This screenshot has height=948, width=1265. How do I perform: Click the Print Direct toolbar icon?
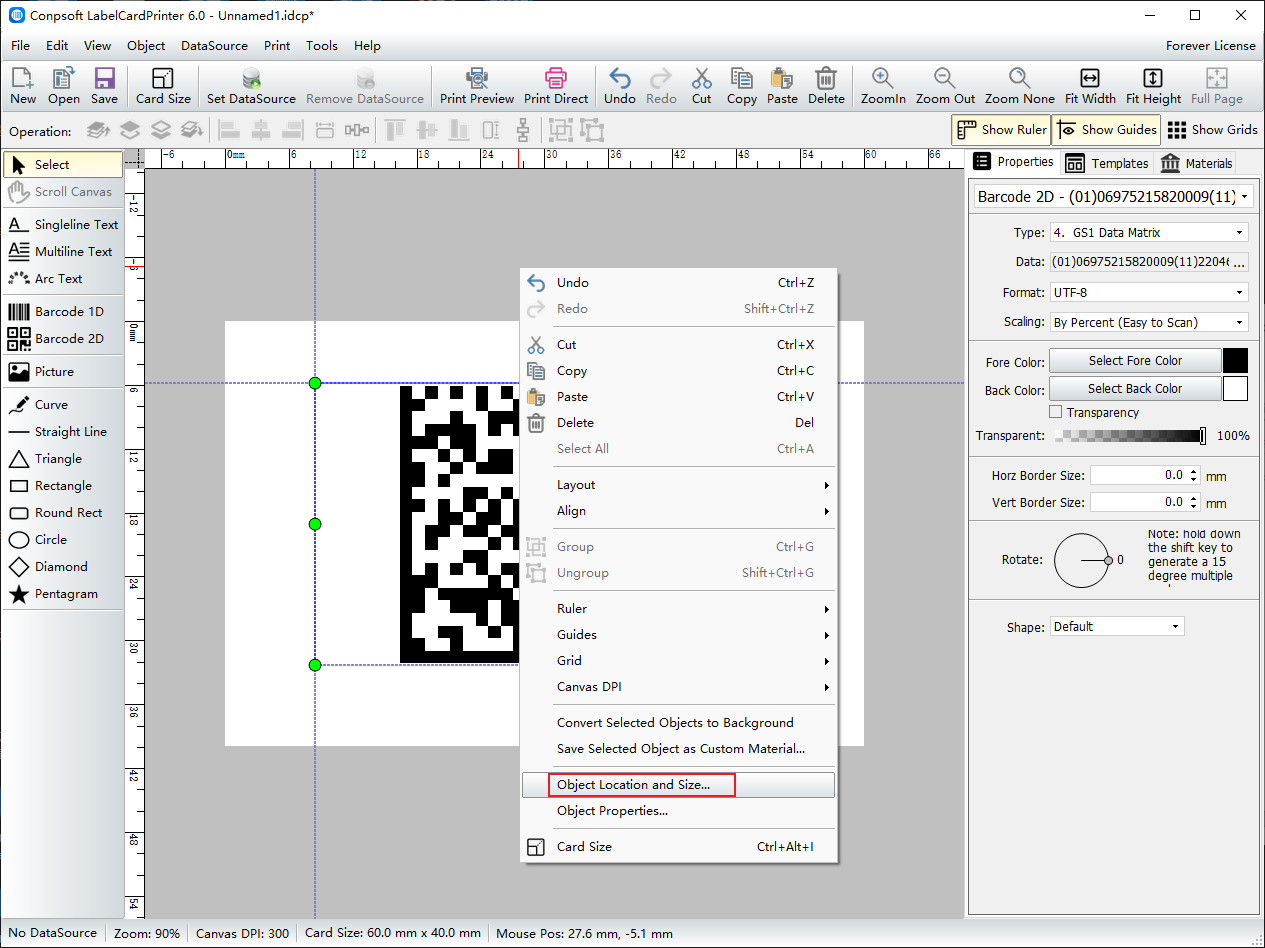tap(556, 86)
